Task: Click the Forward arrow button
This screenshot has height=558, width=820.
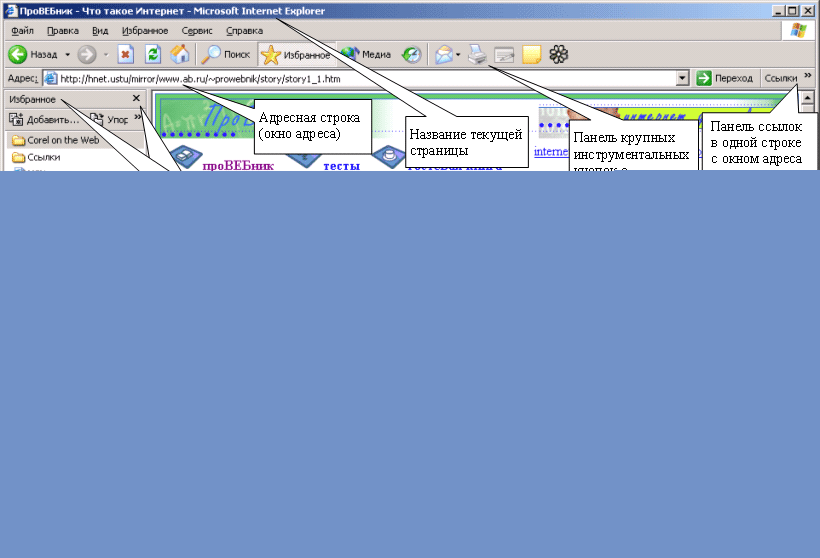Action: point(87,54)
